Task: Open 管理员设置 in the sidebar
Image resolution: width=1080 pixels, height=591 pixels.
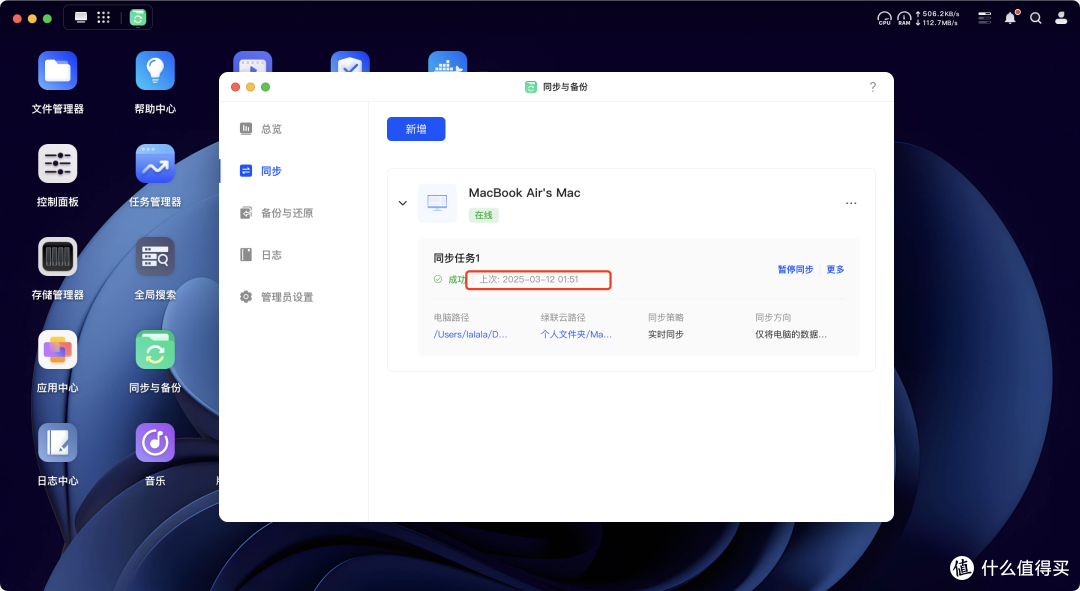Action: coord(287,297)
